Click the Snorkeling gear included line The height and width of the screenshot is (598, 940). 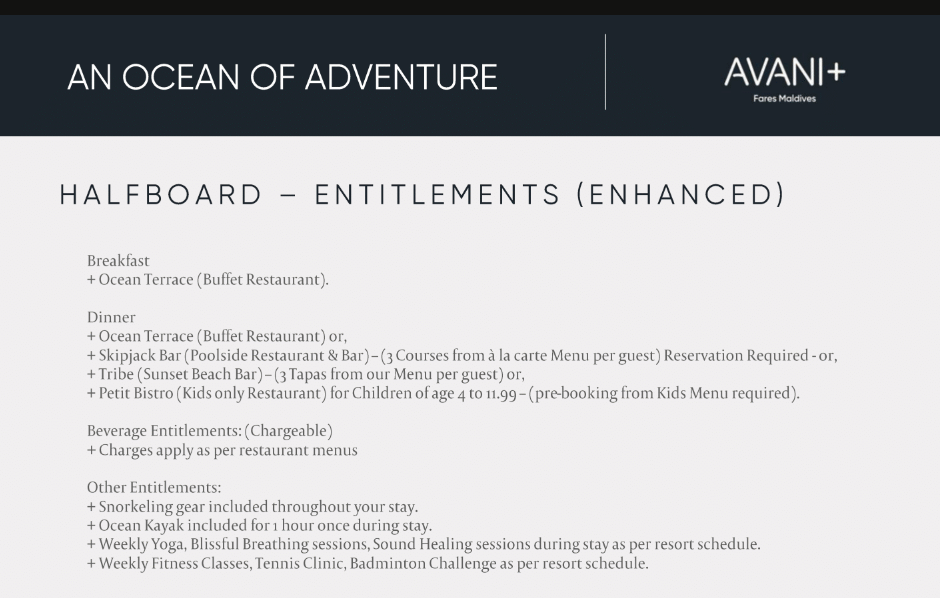(x=252, y=507)
